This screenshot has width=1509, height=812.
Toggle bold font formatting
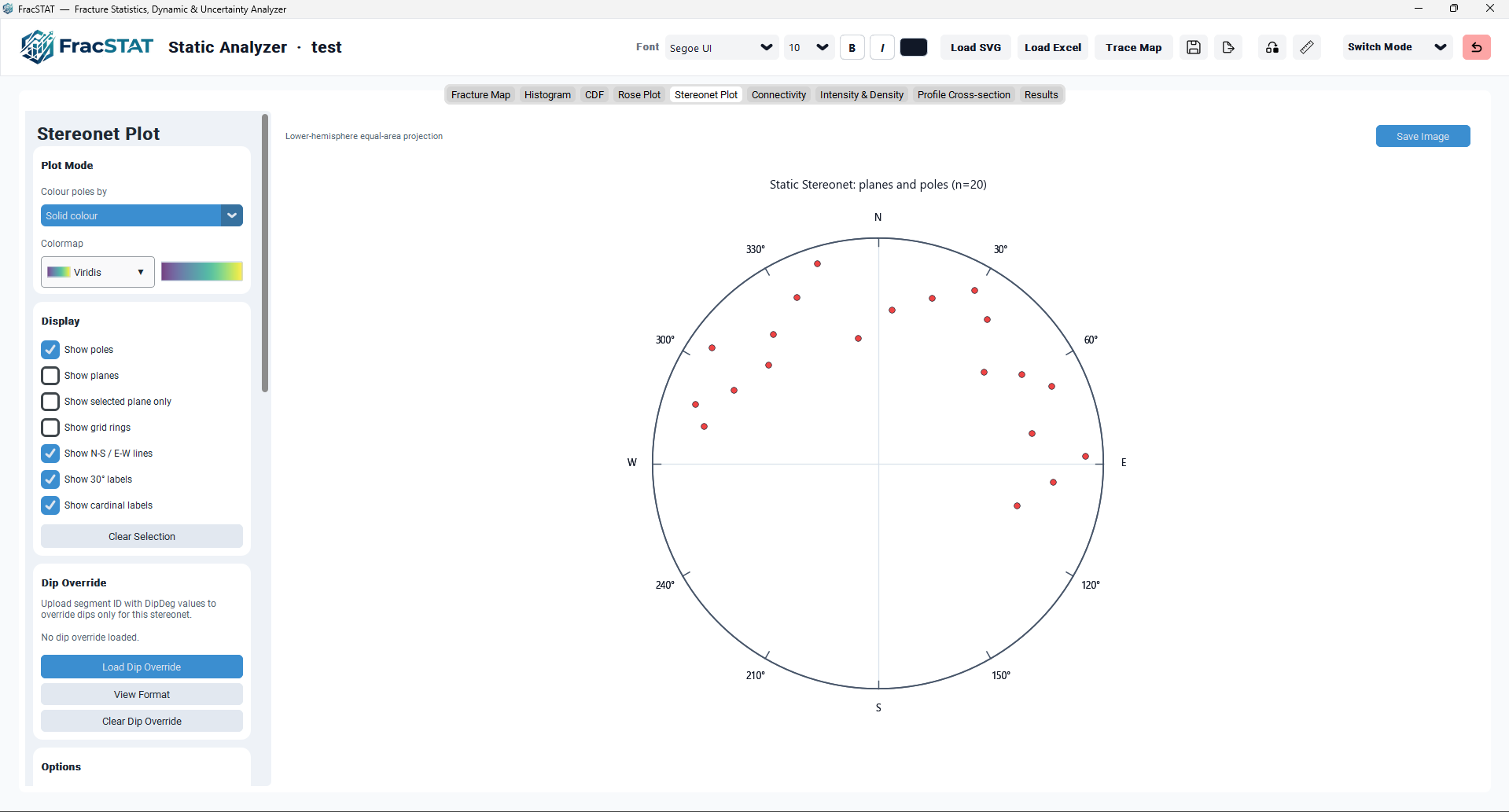[852, 47]
